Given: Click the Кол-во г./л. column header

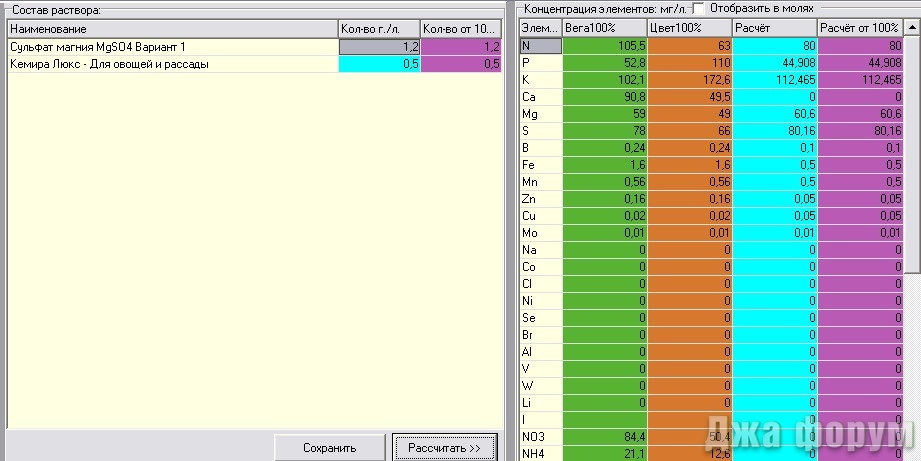Looking at the screenshot, I should [379, 29].
